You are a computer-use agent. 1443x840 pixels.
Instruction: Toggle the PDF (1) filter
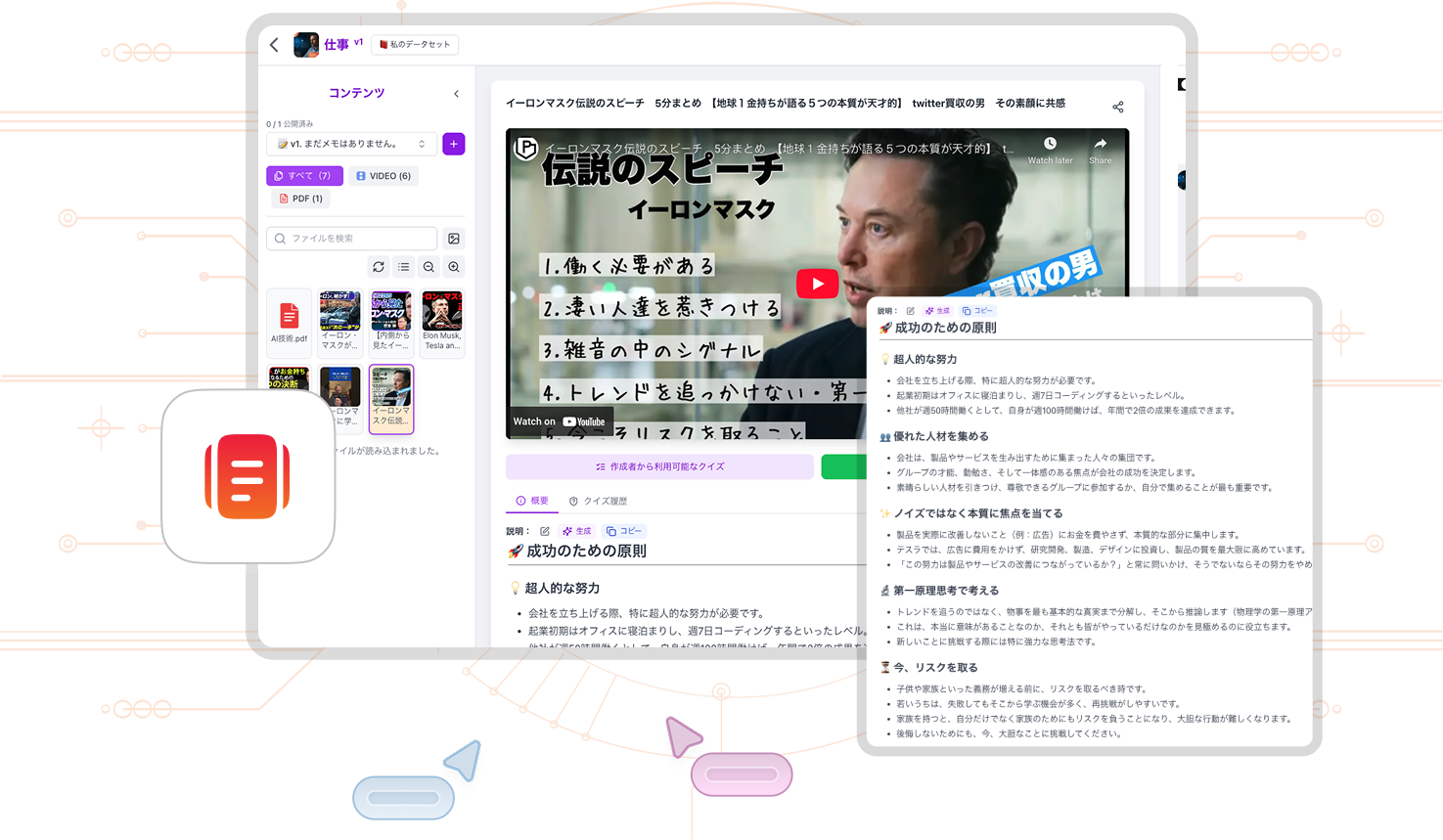300,198
